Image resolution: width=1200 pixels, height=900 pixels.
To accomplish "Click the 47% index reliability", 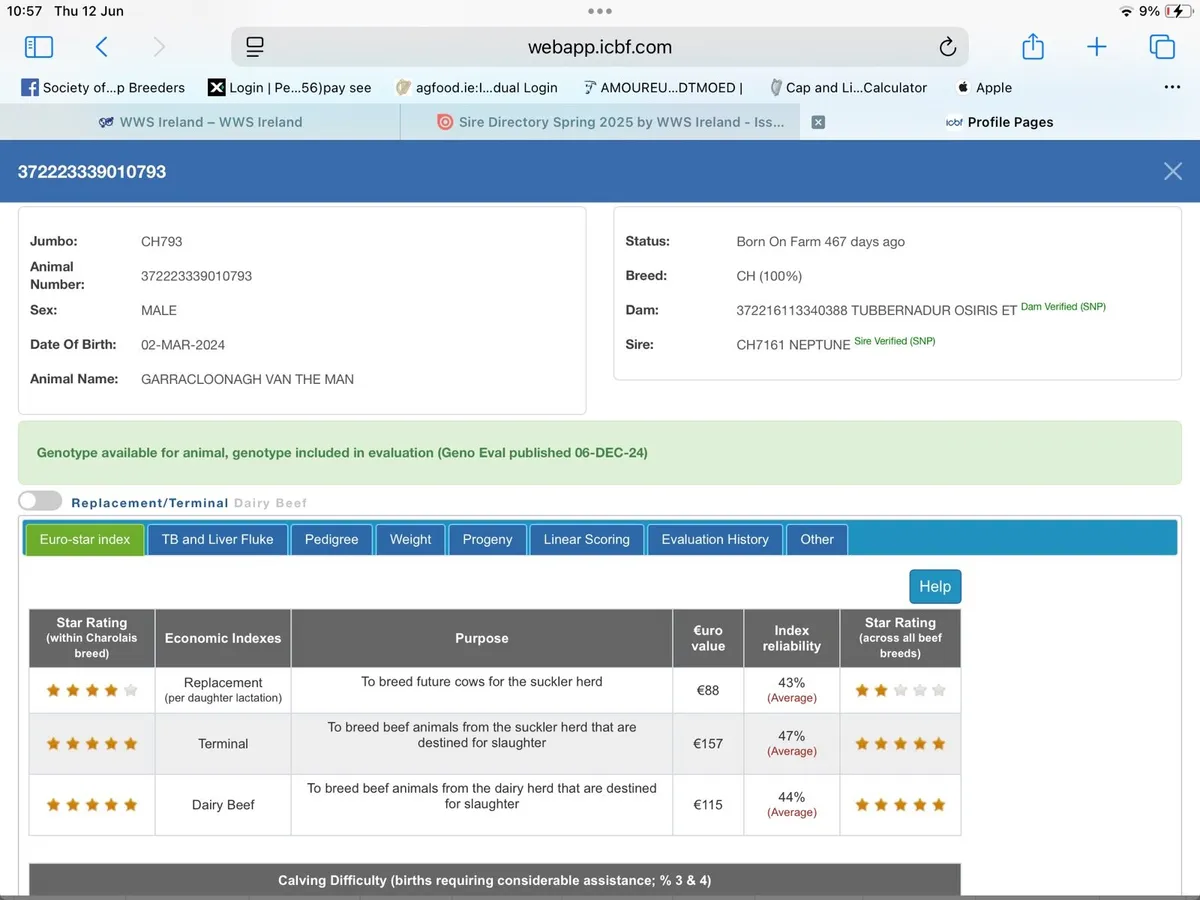I will [792, 736].
